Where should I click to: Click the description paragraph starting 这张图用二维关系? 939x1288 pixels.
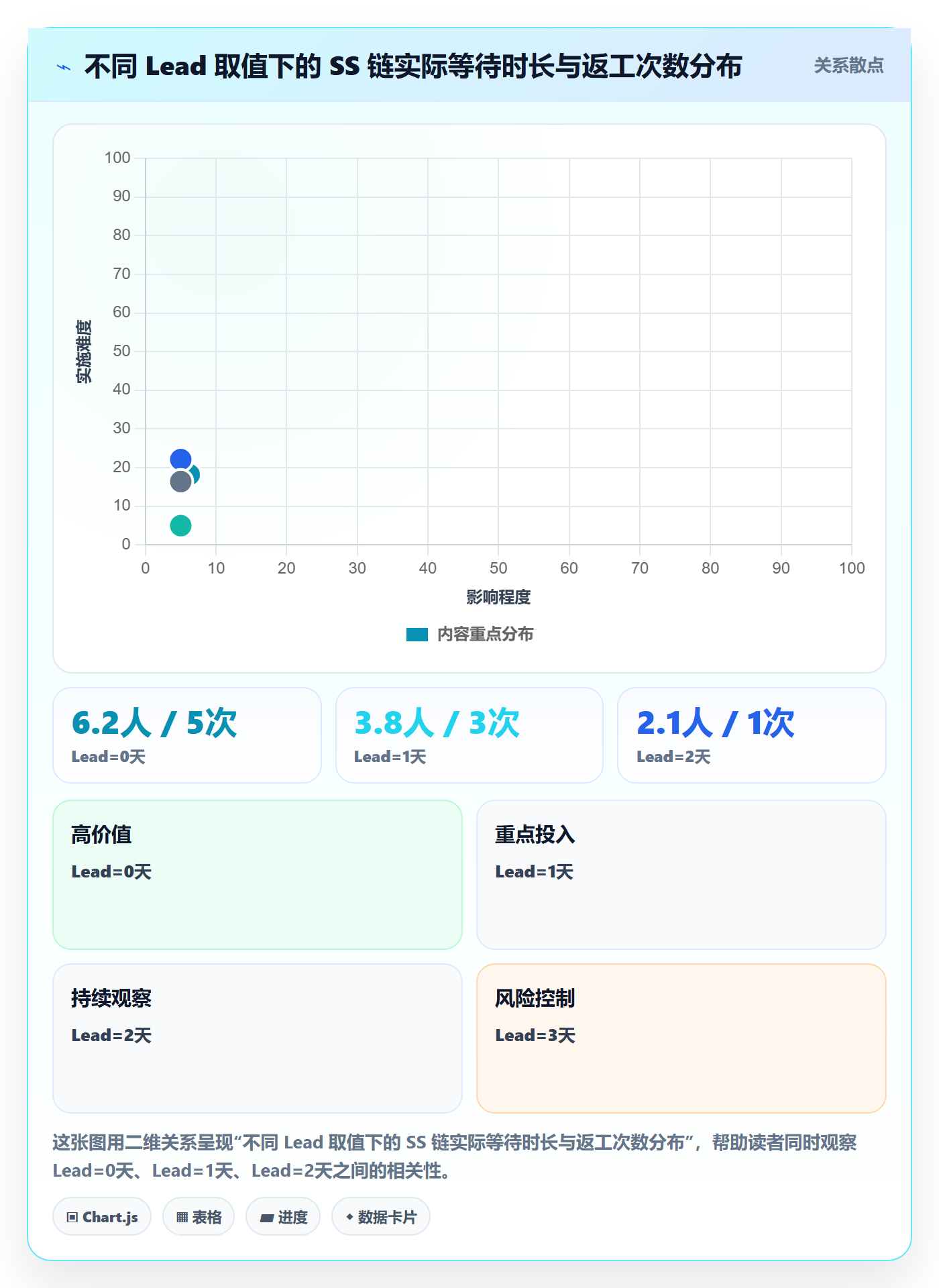tap(455, 1157)
